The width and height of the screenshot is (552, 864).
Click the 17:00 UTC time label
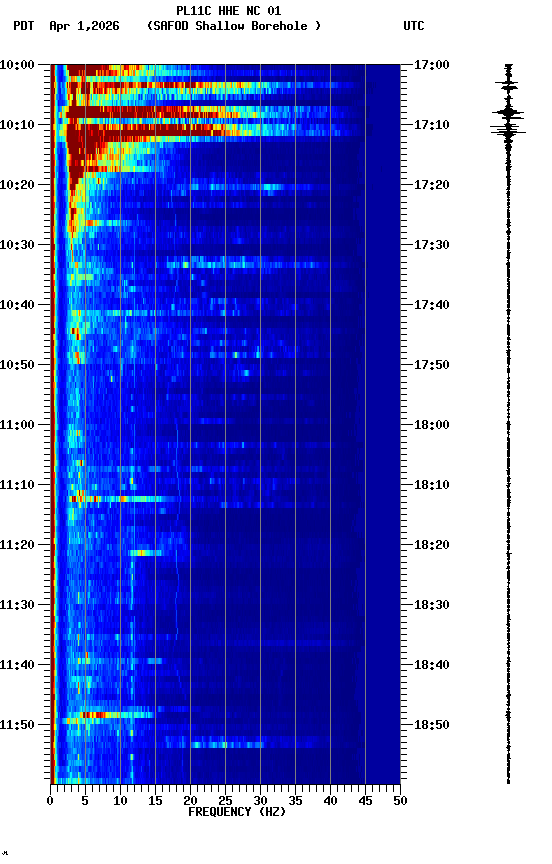[432, 65]
